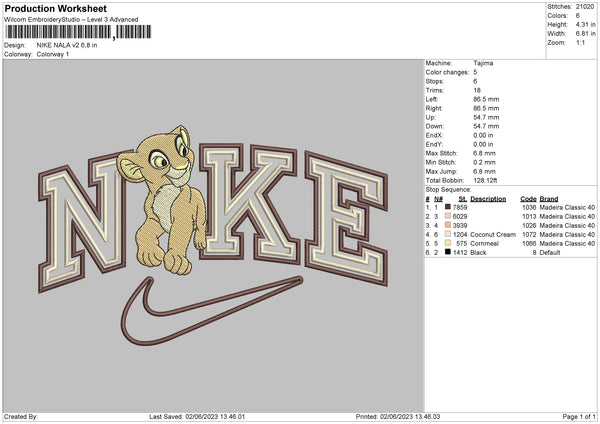Screen dimensions: 600x424
Task: Click the Max Stitch value
Action: [x=484, y=153]
